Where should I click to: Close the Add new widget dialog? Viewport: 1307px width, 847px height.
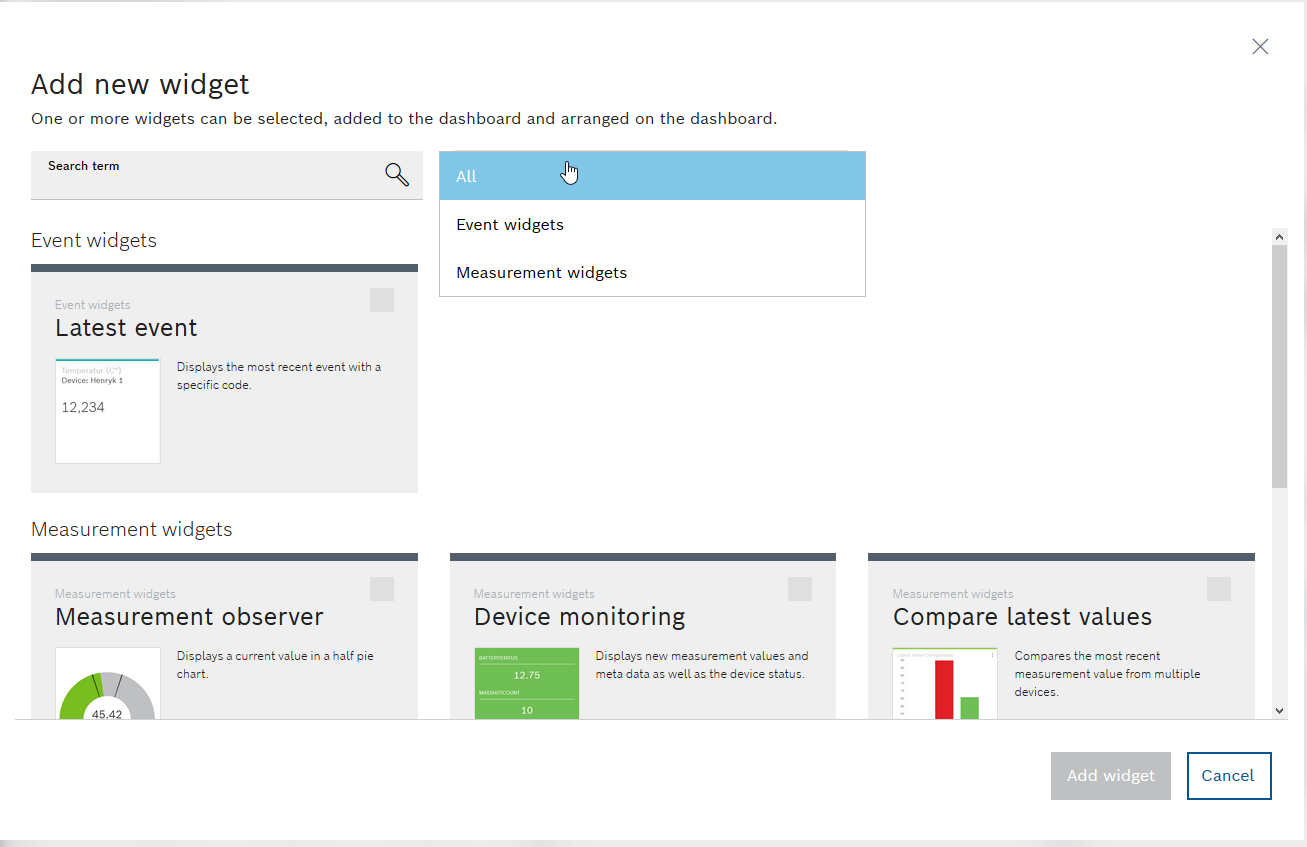tap(1259, 46)
